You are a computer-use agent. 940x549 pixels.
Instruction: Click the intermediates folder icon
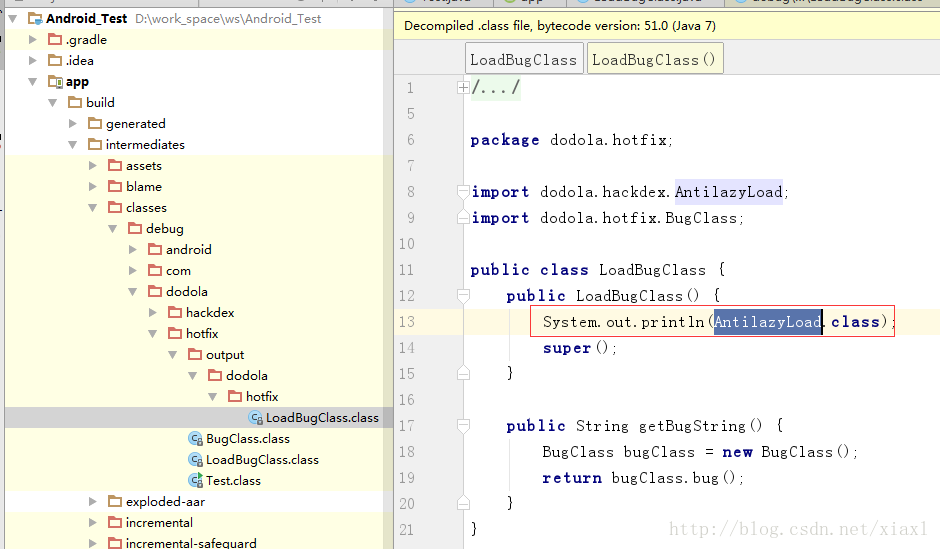pyautogui.click(x=95, y=144)
